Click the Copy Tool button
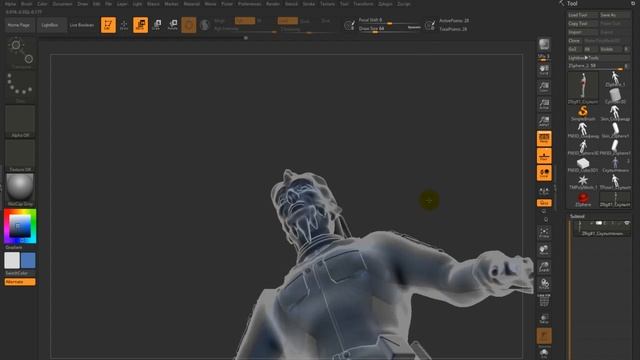 point(583,23)
